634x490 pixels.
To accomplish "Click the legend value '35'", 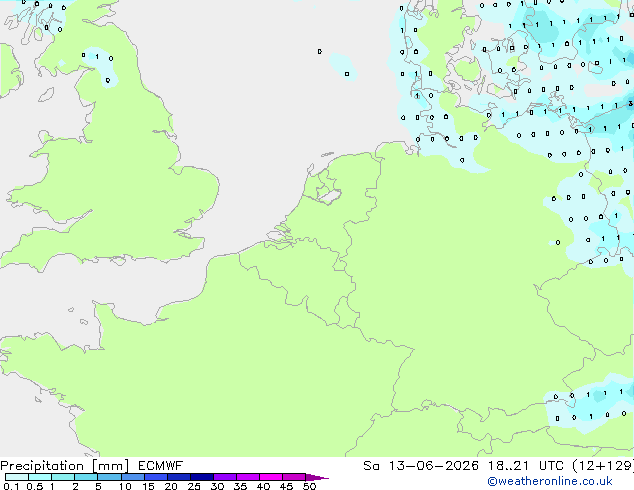I will 240,486.
